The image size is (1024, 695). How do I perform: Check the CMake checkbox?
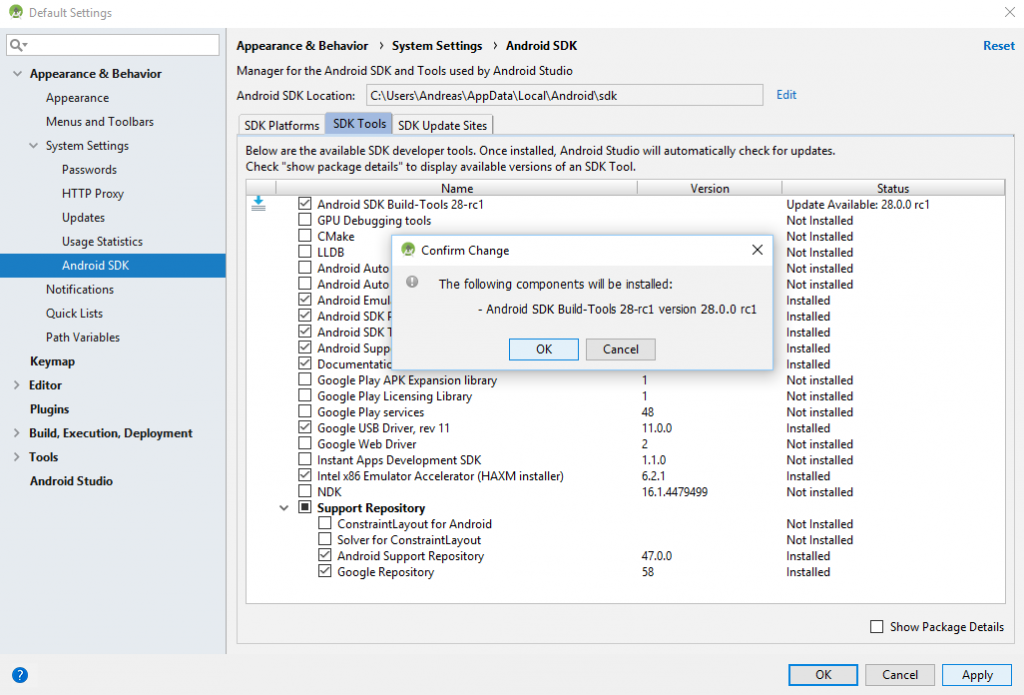tap(305, 236)
